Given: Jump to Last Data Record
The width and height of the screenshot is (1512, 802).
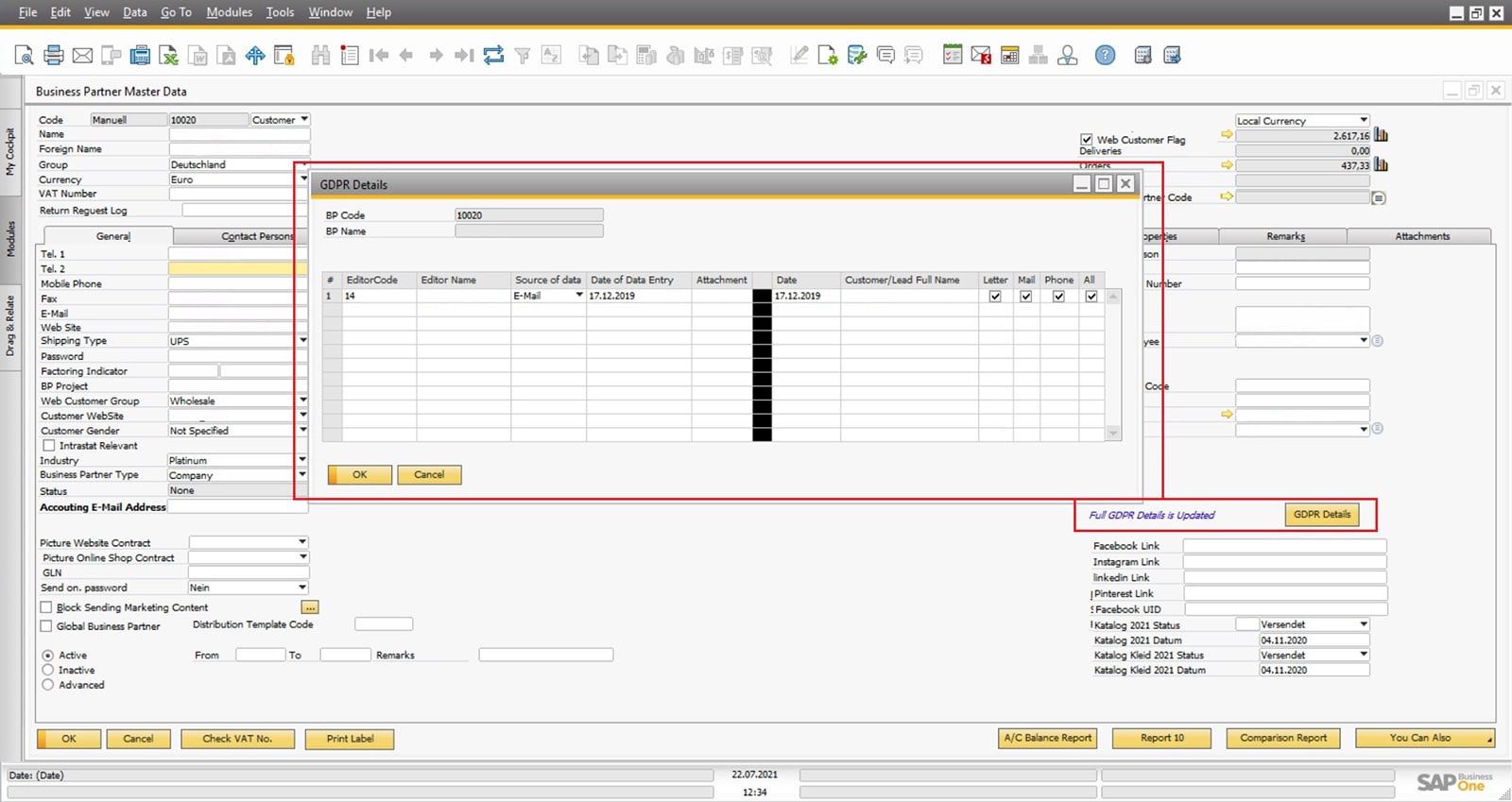Looking at the screenshot, I should pos(464,56).
